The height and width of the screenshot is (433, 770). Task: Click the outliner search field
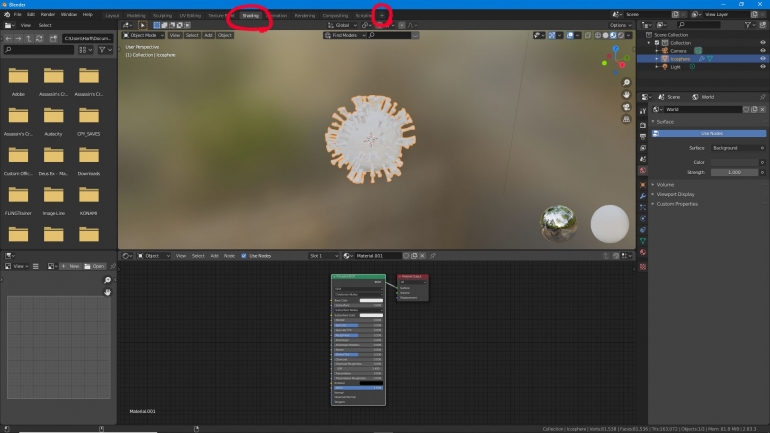(x=699, y=25)
